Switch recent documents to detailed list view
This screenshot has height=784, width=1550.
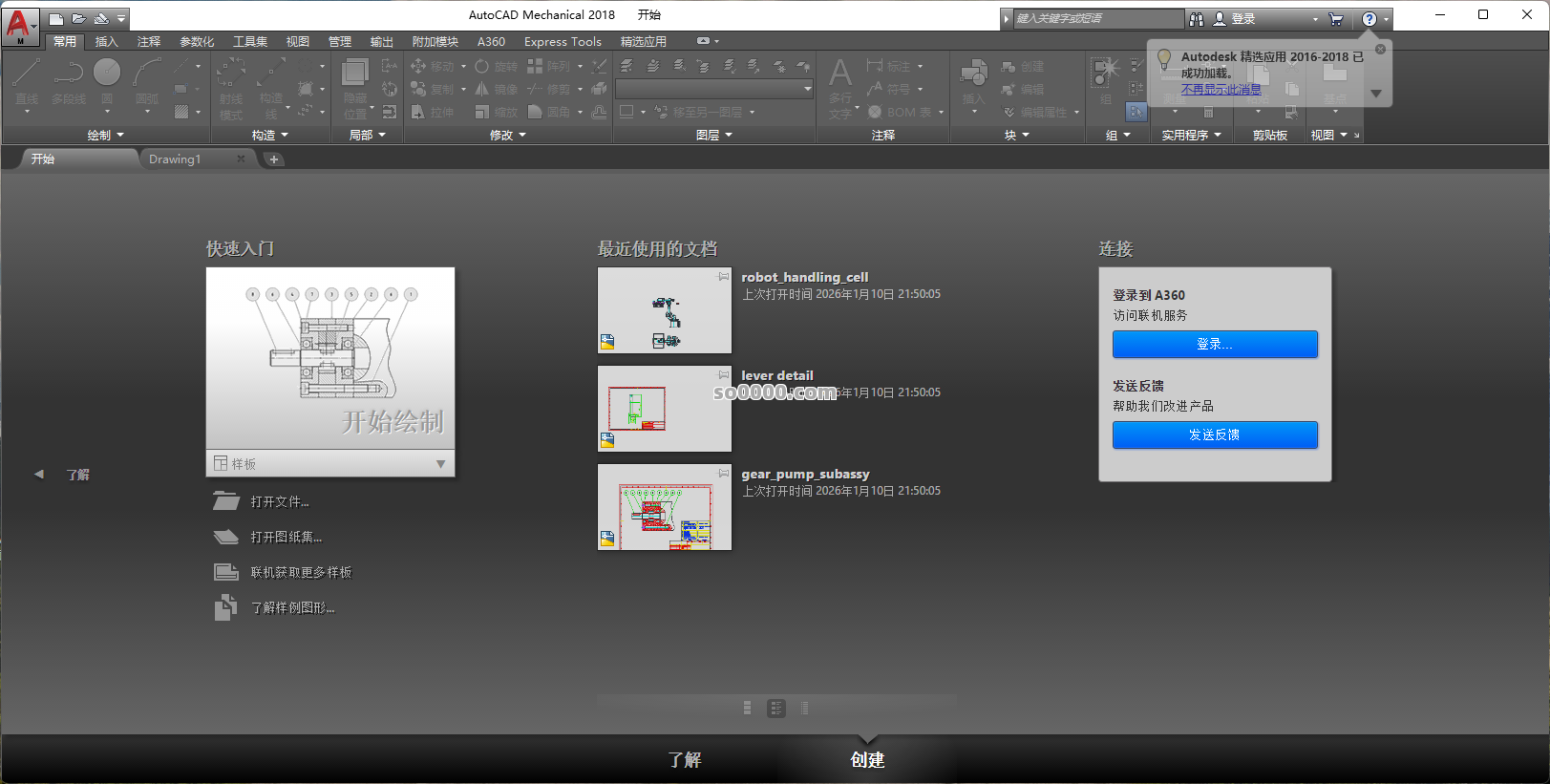pos(804,708)
